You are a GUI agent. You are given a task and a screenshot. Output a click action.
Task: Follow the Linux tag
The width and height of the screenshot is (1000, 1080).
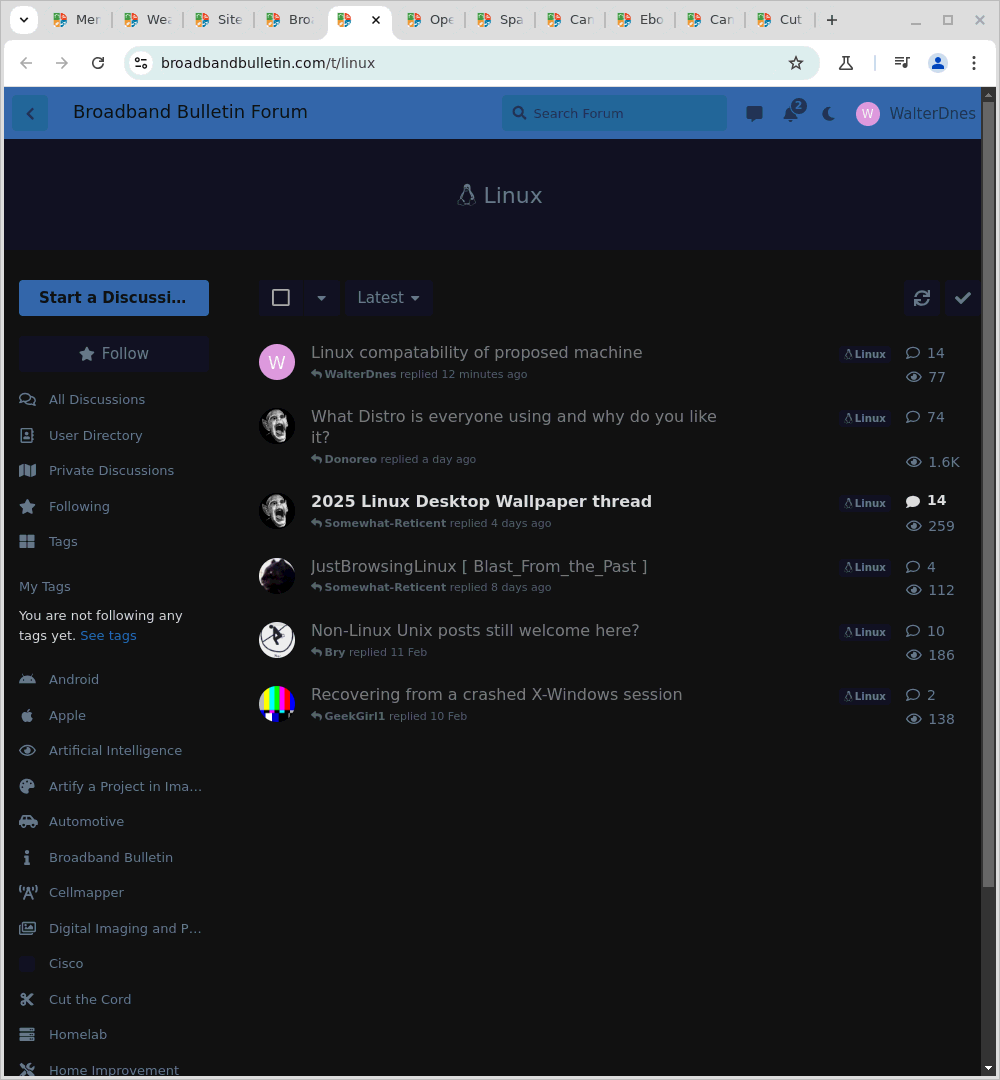click(x=114, y=354)
